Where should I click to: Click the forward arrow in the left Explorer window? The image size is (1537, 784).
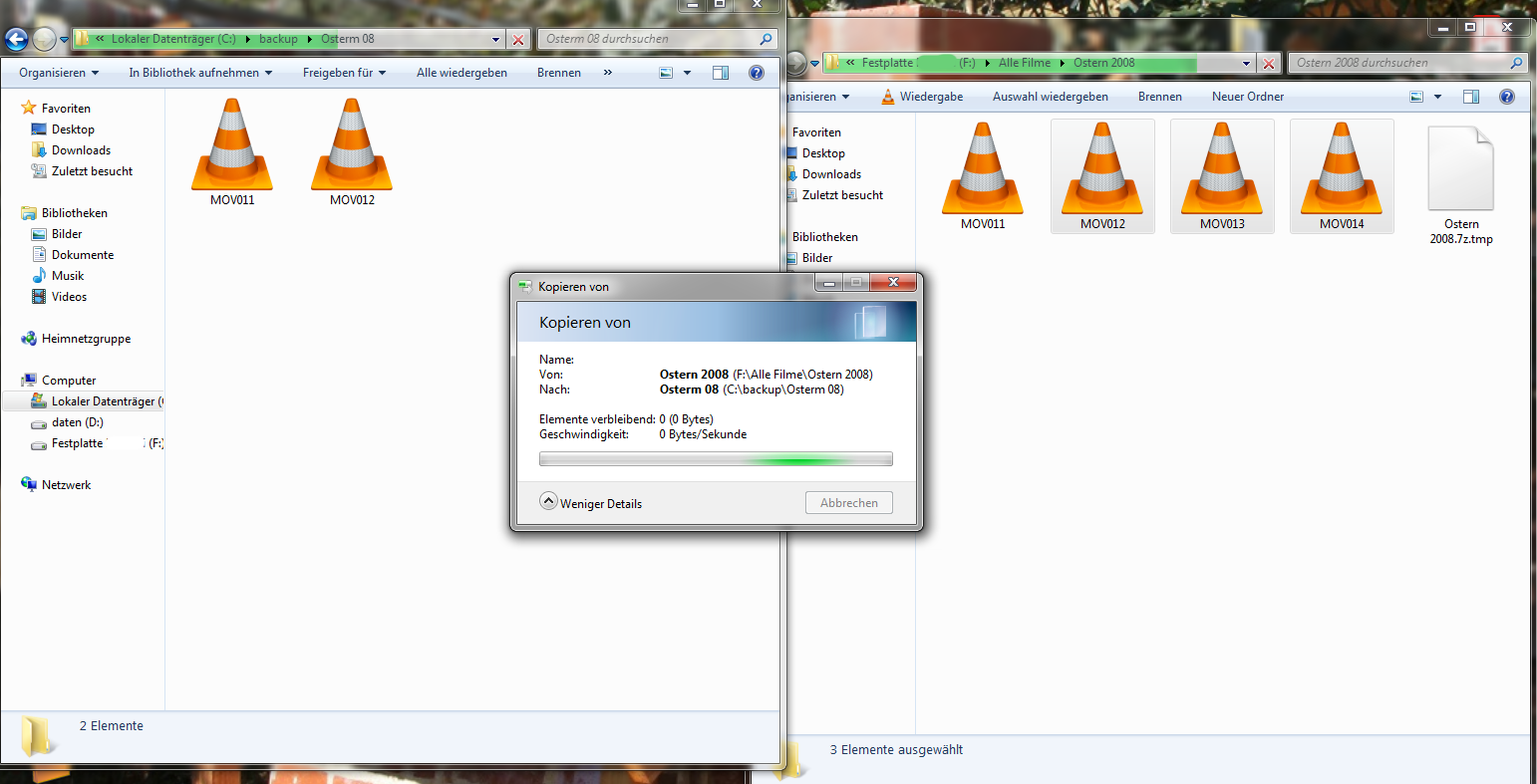44,40
